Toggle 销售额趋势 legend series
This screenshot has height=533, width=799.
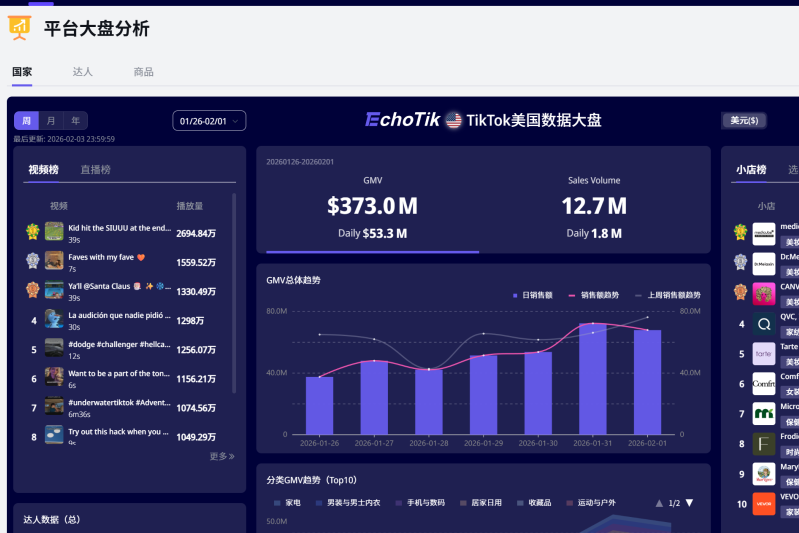click(x=594, y=295)
